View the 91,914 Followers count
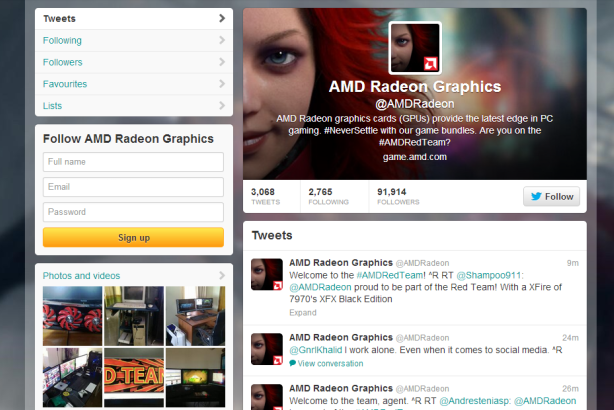 coord(398,196)
